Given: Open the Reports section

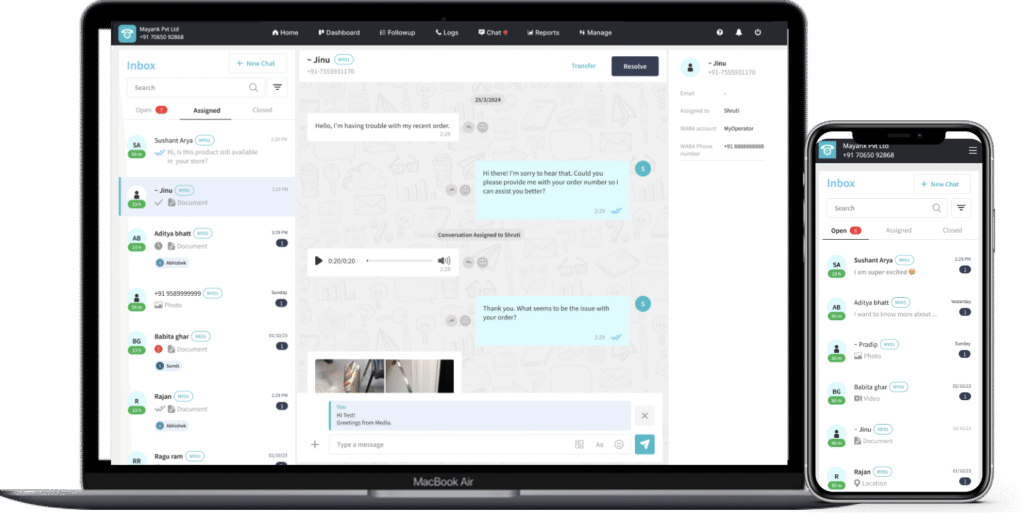Looking at the screenshot, I should pyautogui.click(x=543, y=33).
